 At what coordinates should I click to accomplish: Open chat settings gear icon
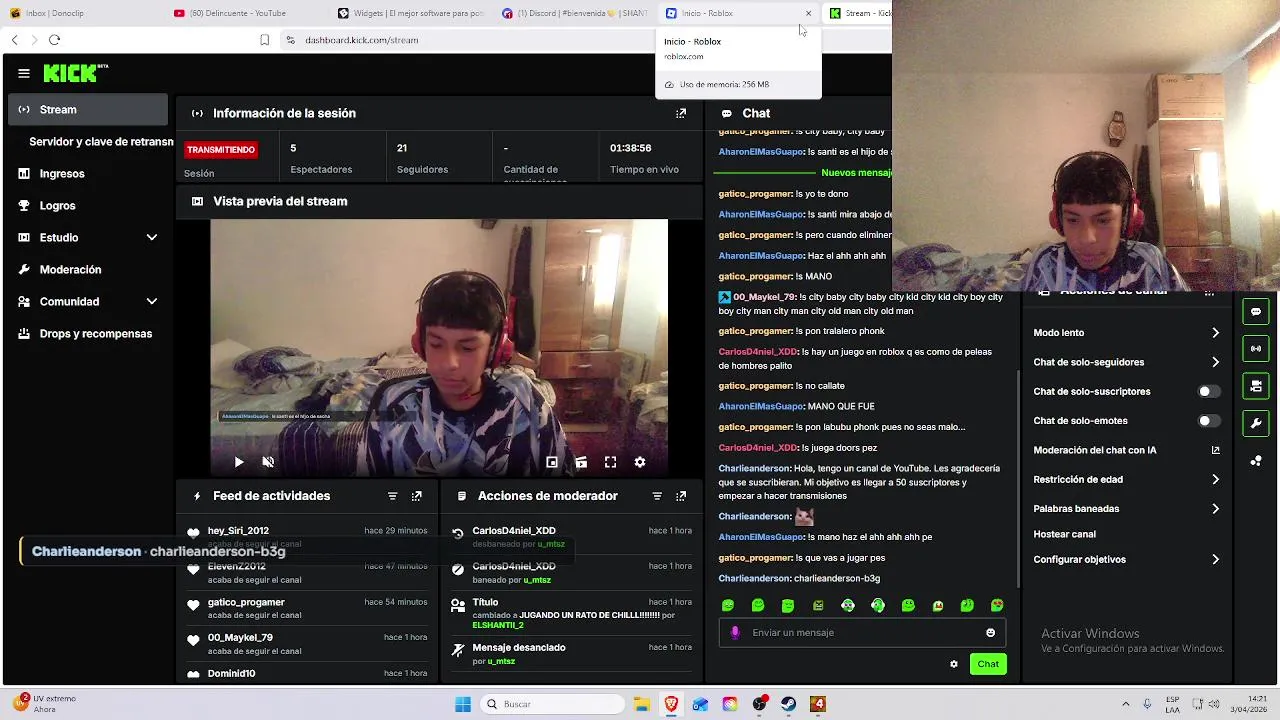[954, 664]
